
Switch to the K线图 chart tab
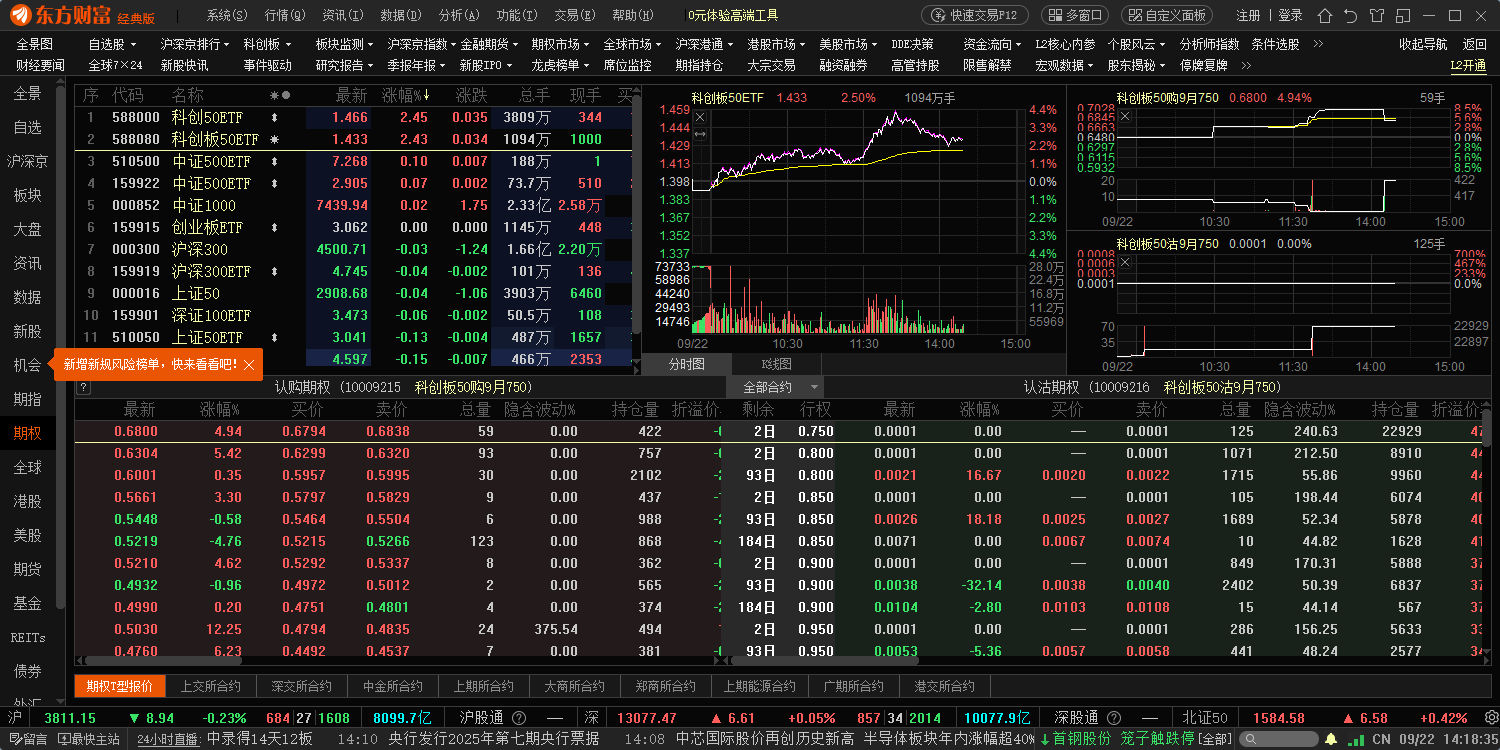[x=776, y=364]
